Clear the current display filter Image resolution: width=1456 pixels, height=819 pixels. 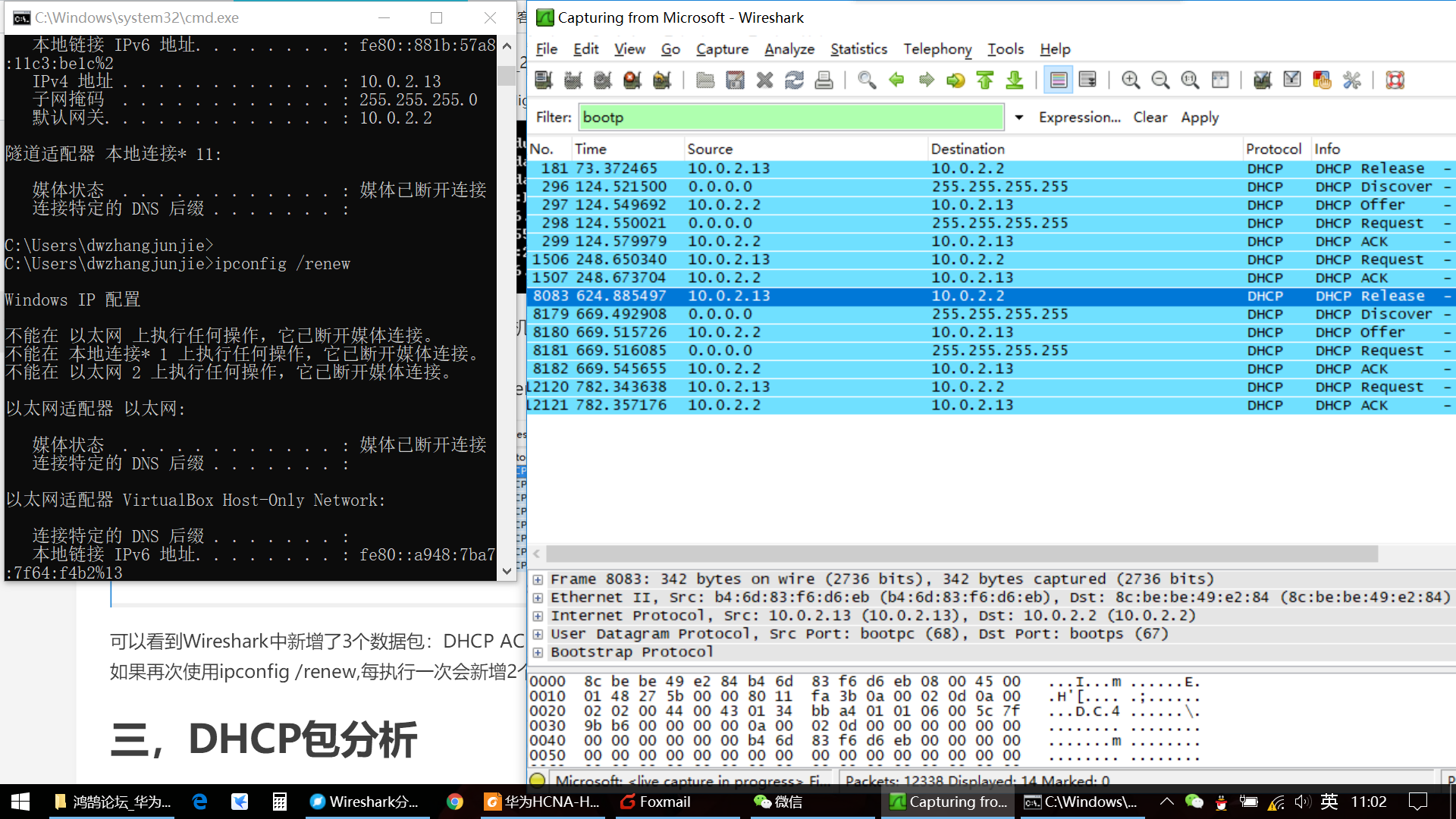click(x=1150, y=117)
